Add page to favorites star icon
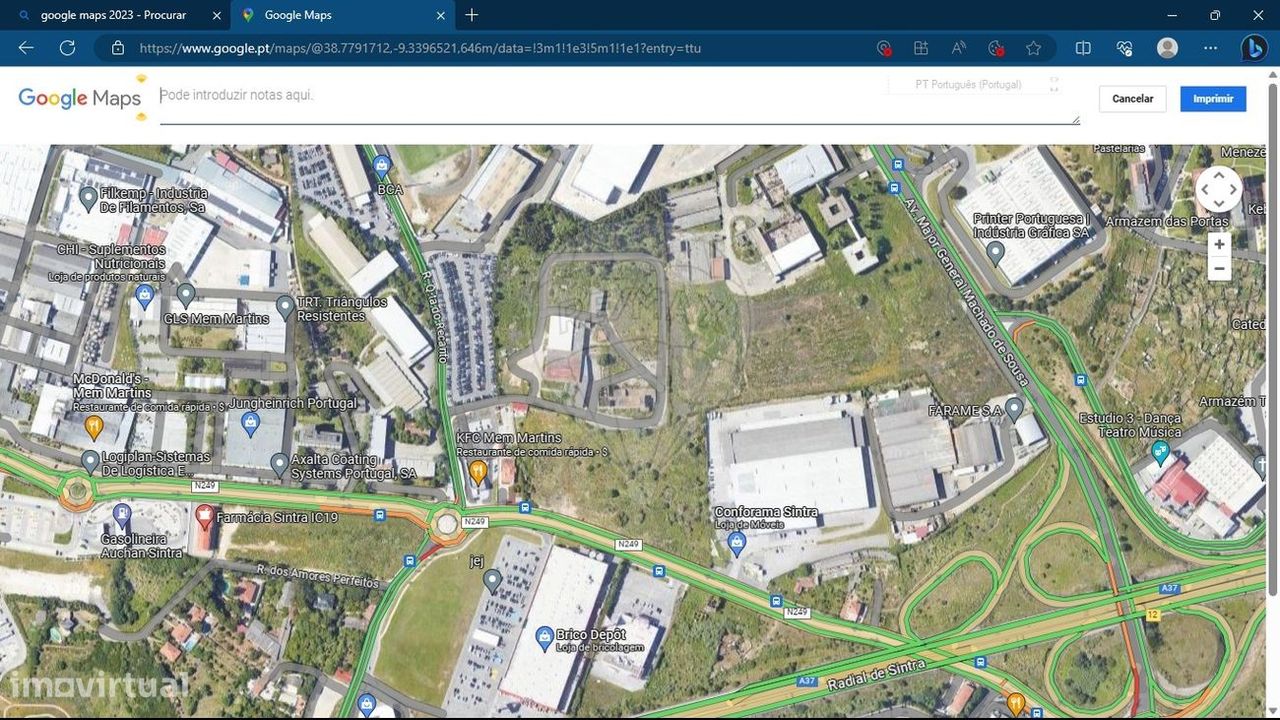The height and width of the screenshot is (720, 1280). point(1033,48)
